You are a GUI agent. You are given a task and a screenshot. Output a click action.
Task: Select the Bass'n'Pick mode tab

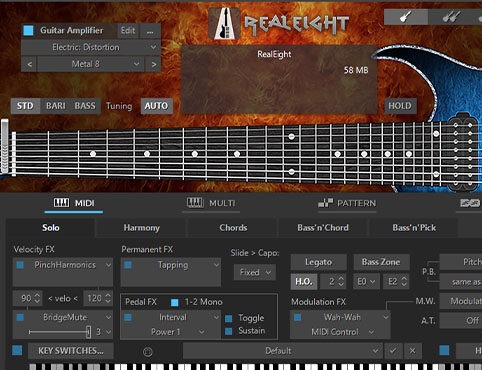tap(414, 228)
